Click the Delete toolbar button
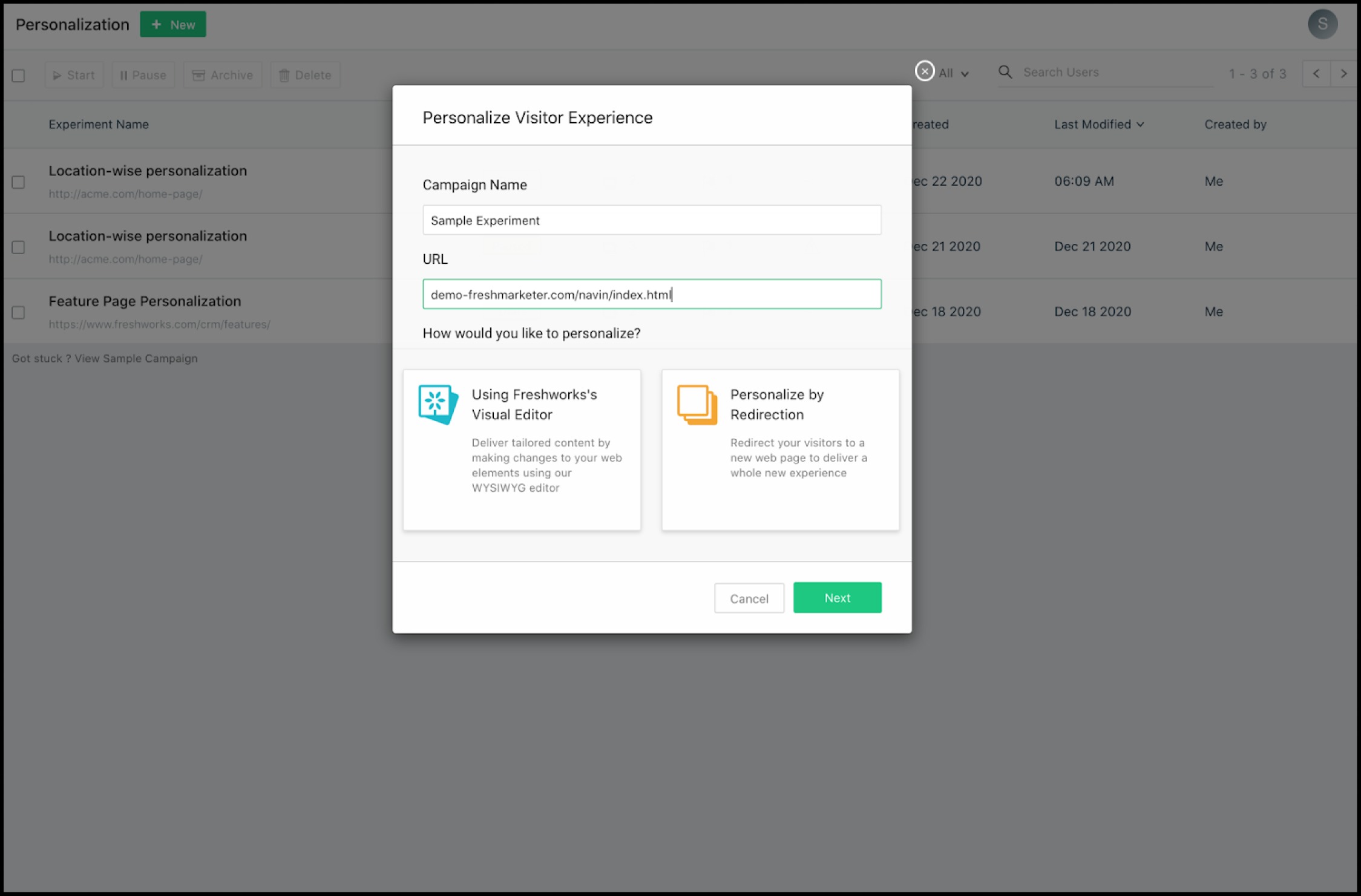 pos(305,75)
